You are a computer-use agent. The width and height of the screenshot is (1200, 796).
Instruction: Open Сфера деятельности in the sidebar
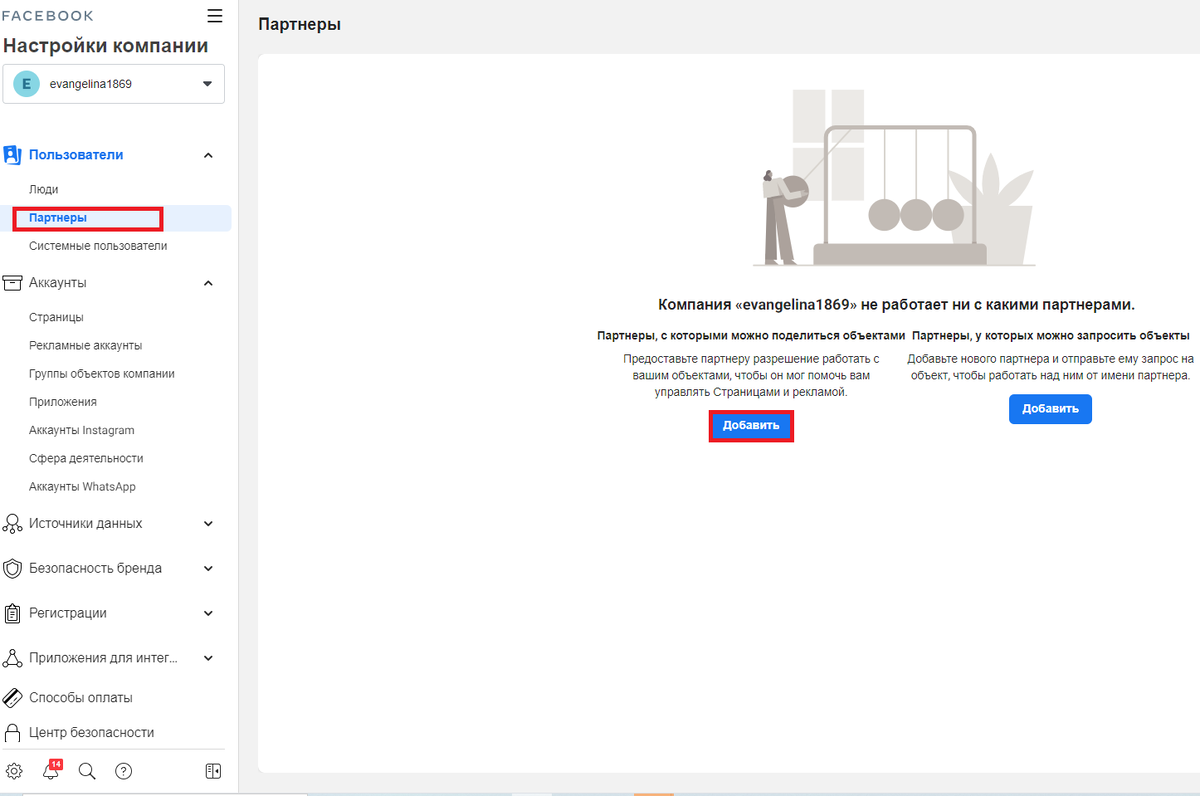86,458
